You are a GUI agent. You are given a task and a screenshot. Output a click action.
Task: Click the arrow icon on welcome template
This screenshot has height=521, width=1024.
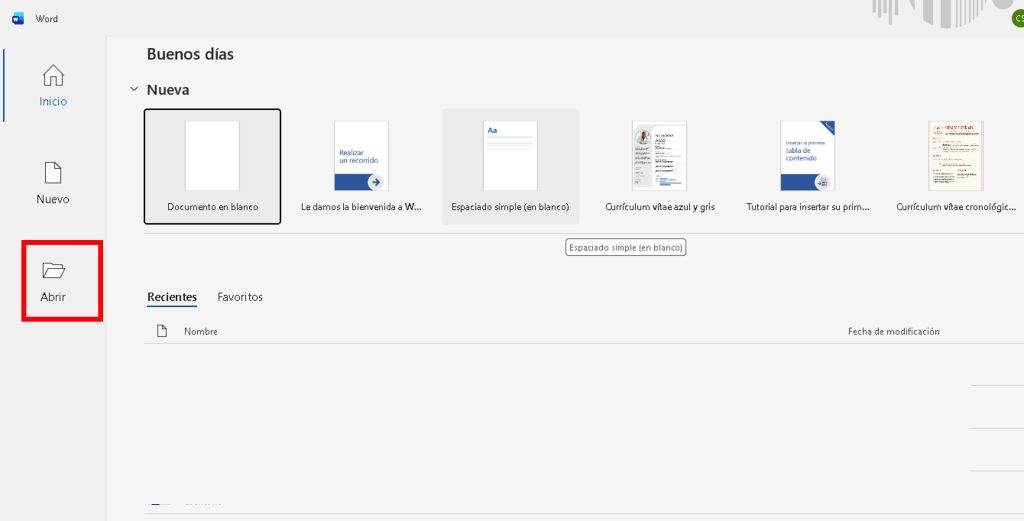click(376, 181)
